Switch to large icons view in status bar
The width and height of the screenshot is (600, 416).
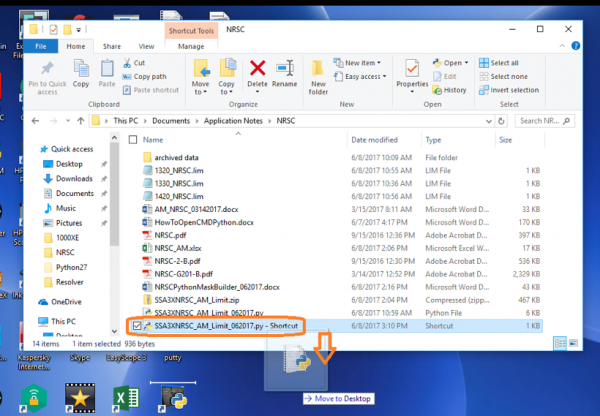coord(572,343)
